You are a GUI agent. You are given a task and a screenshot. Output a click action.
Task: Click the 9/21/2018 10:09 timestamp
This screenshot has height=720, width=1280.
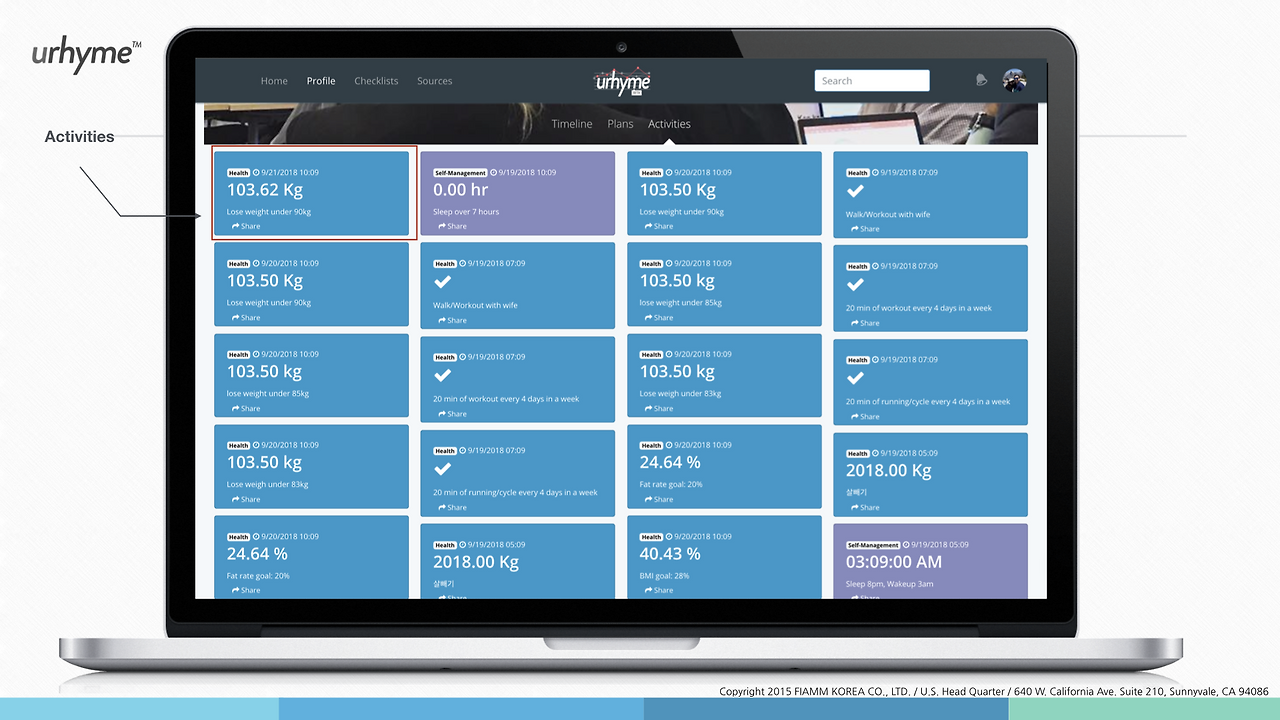click(290, 172)
